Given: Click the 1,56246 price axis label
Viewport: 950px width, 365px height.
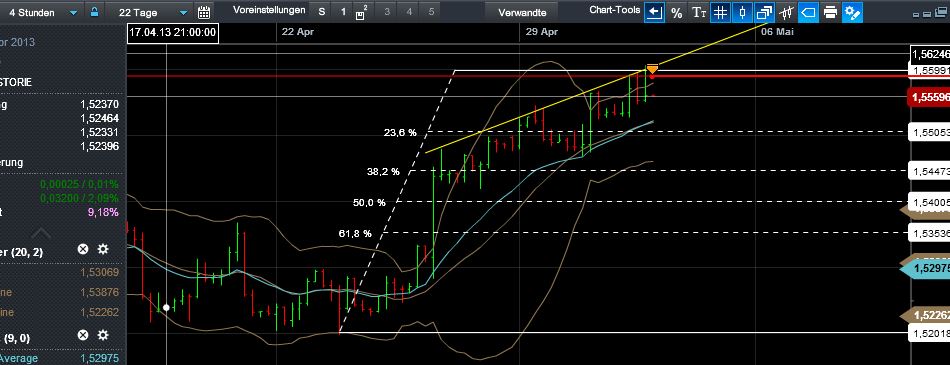Looking at the screenshot, I should coord(931,54).
